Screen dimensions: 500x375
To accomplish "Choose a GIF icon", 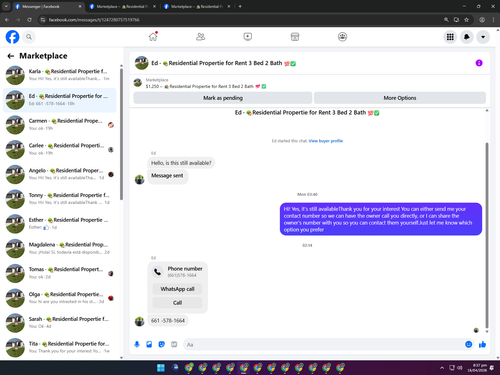I will [174, 344].
